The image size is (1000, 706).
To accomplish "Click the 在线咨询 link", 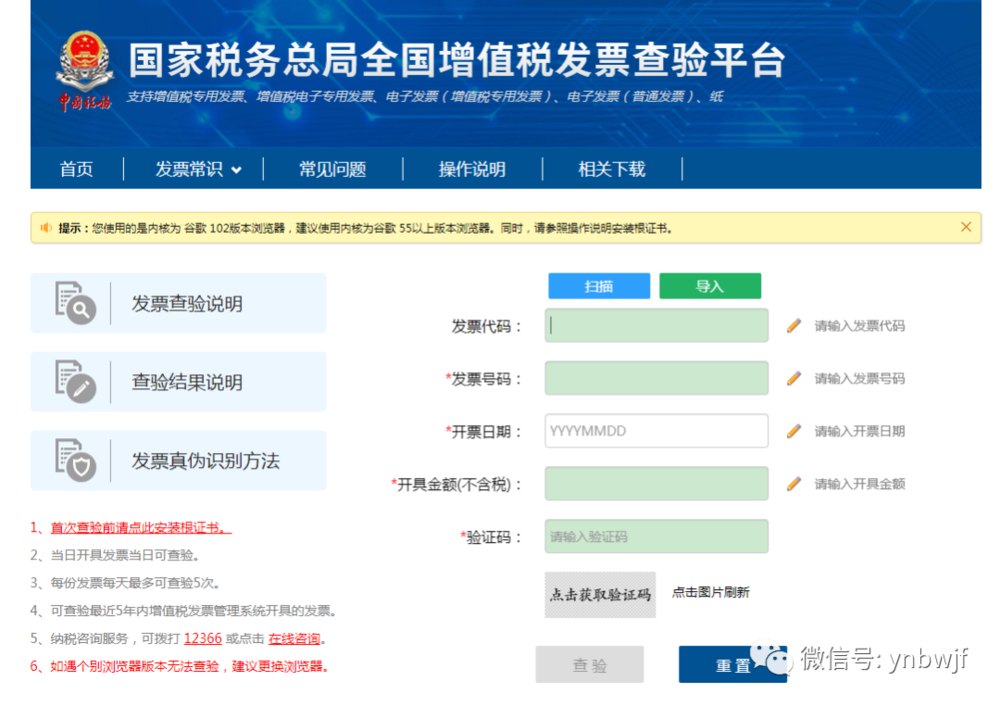I will click(x=294, y=638).
